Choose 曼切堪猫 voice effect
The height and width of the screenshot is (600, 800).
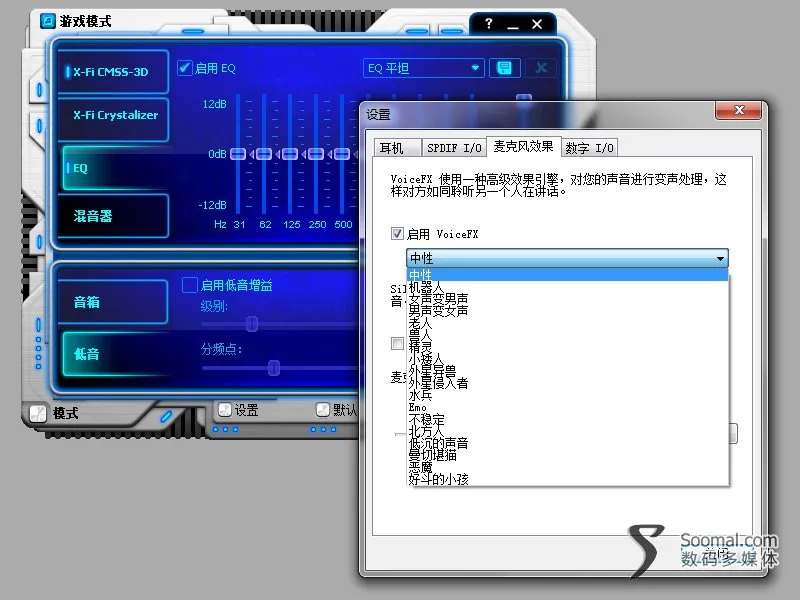pyautogui.click(x=567, y=455)
